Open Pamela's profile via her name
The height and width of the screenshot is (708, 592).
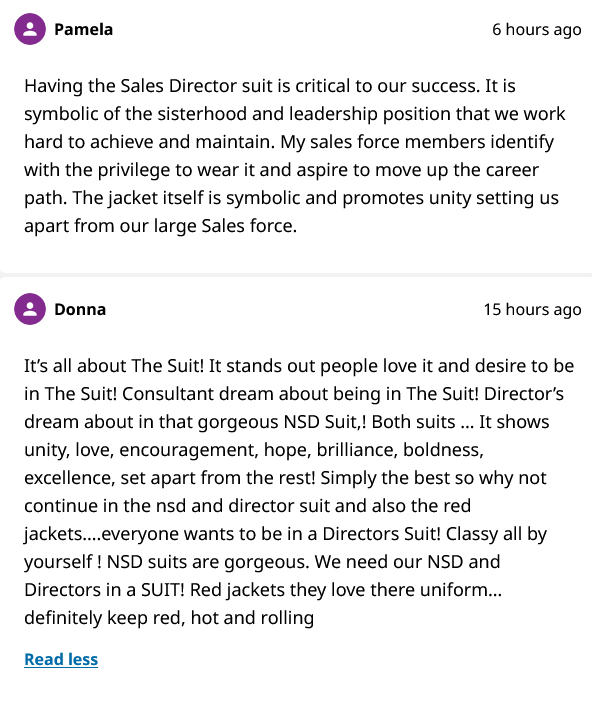click(x=84, y=29)
